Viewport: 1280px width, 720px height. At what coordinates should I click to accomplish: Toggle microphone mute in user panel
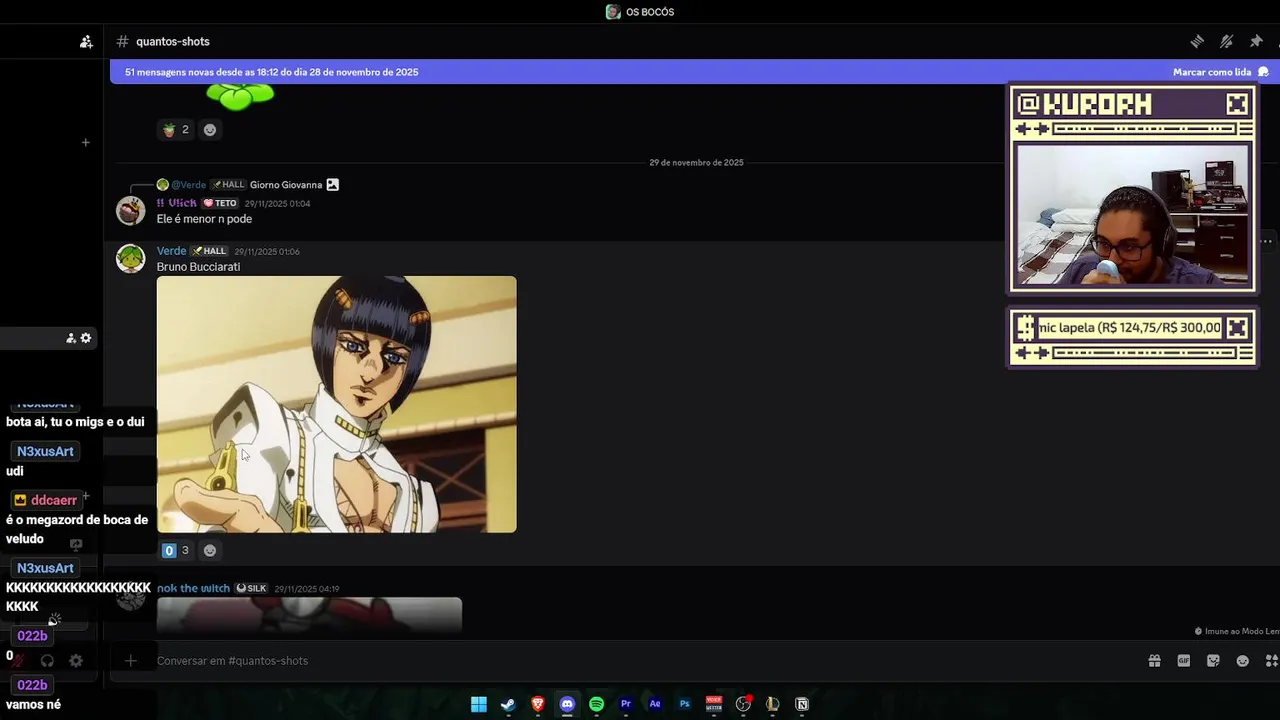[x=17, y=661]
